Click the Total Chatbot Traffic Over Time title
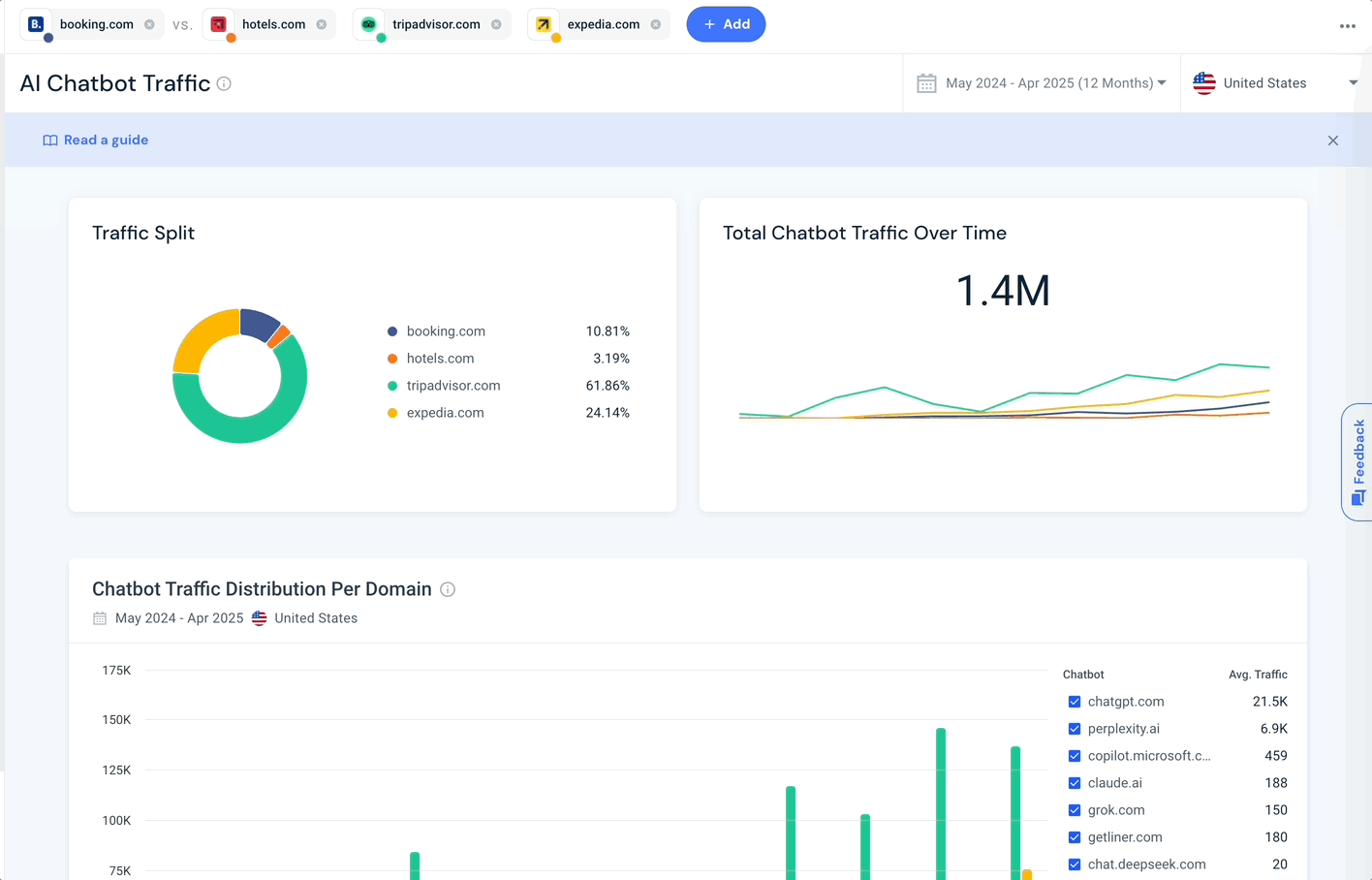1372x880 pixels. [864, 233]
